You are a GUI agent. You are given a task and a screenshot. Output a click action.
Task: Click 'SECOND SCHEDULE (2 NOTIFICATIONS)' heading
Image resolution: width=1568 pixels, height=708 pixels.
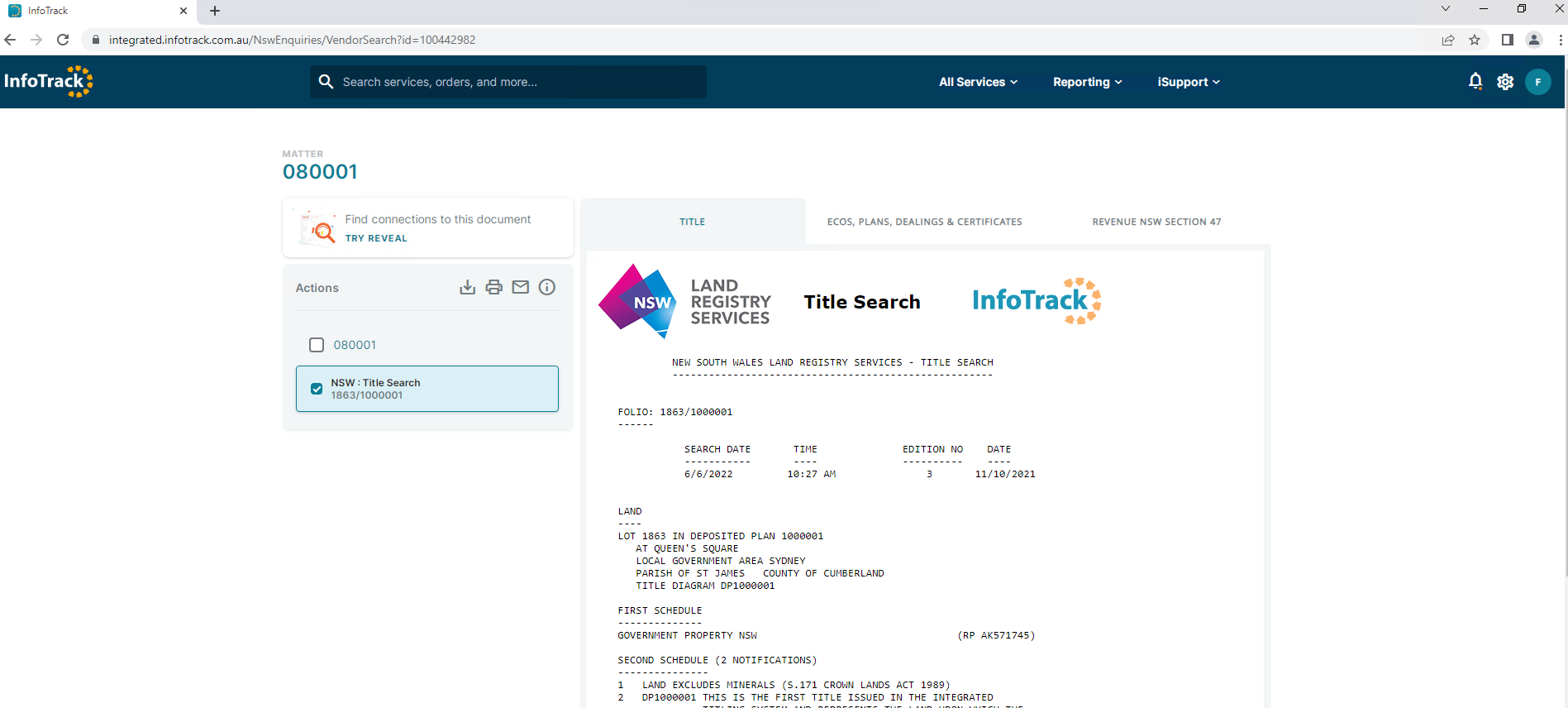point(717,660)
